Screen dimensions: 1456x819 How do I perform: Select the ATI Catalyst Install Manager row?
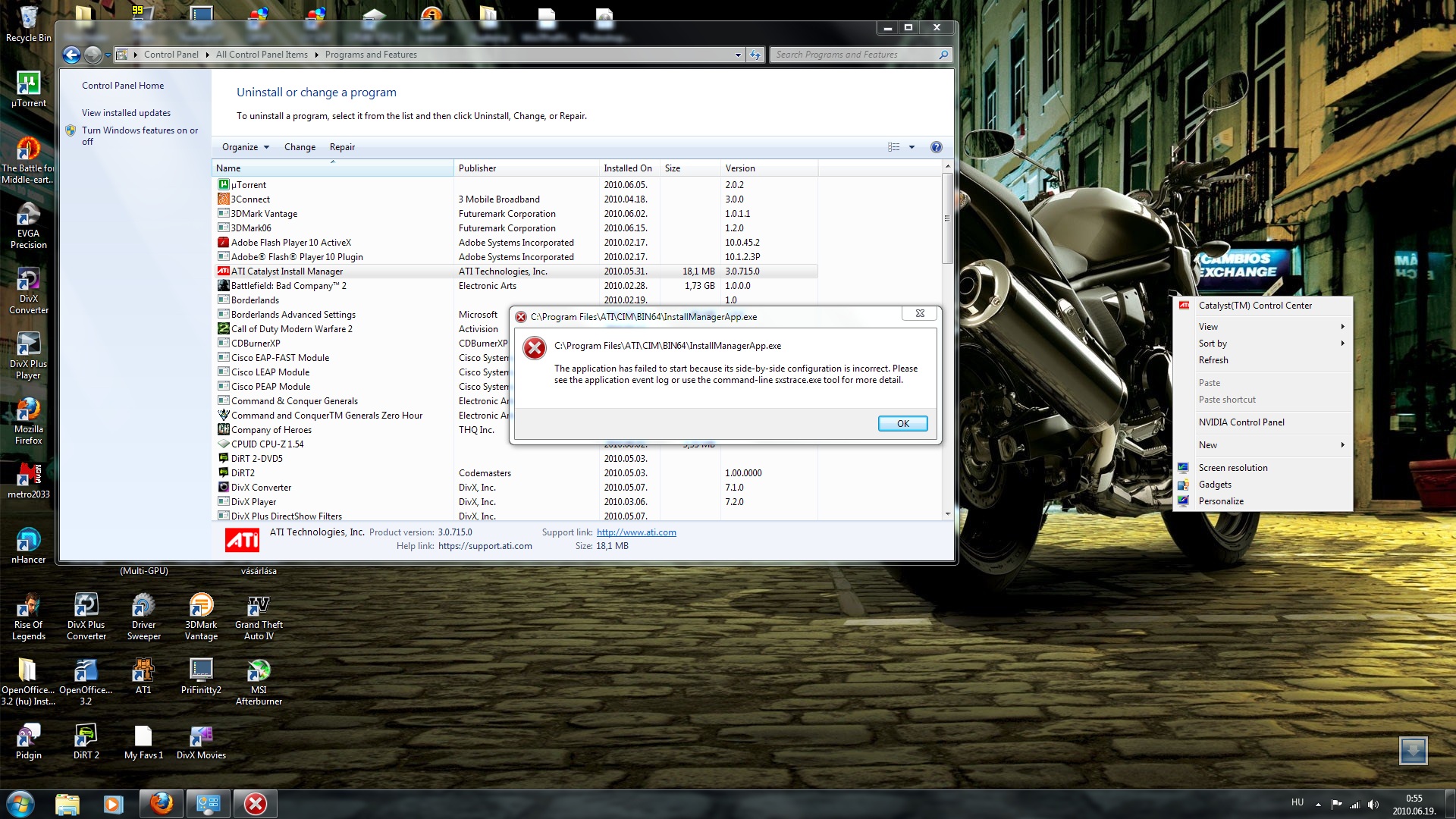coord(515,271)
